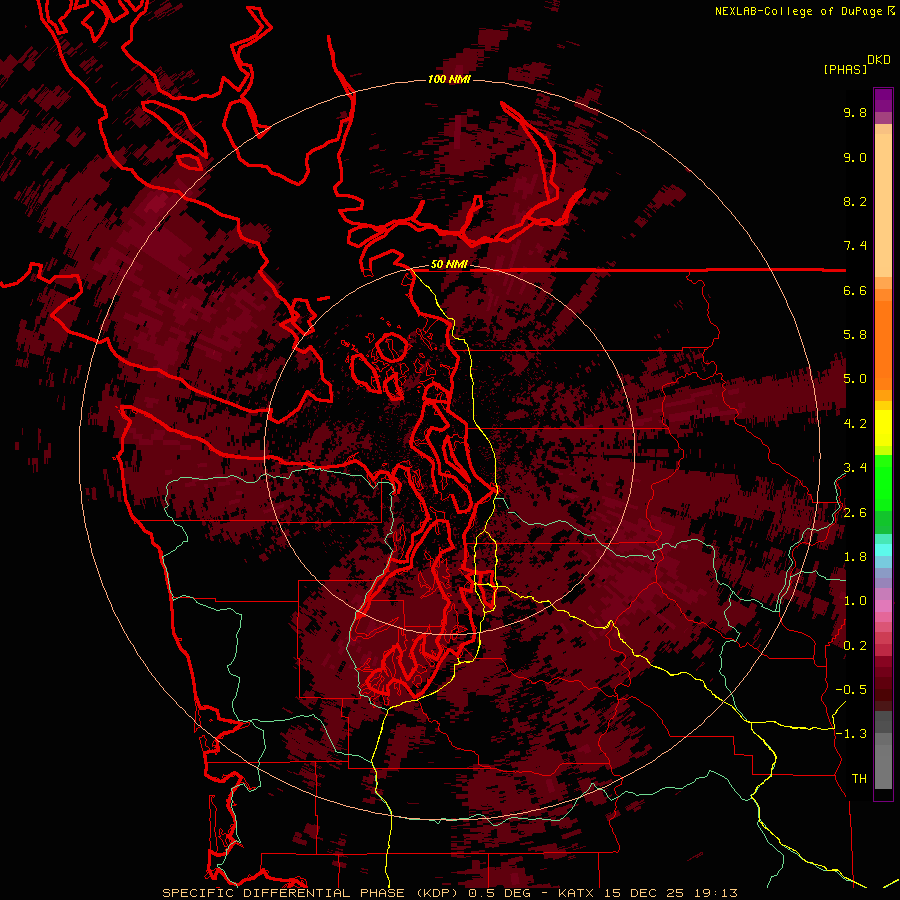Click the 3.4 legend value

855,468
